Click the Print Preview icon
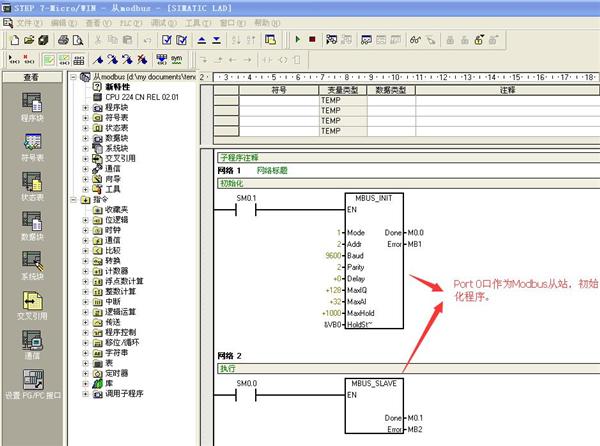This screenshot has width=600, height=446. tap(78, 40)
